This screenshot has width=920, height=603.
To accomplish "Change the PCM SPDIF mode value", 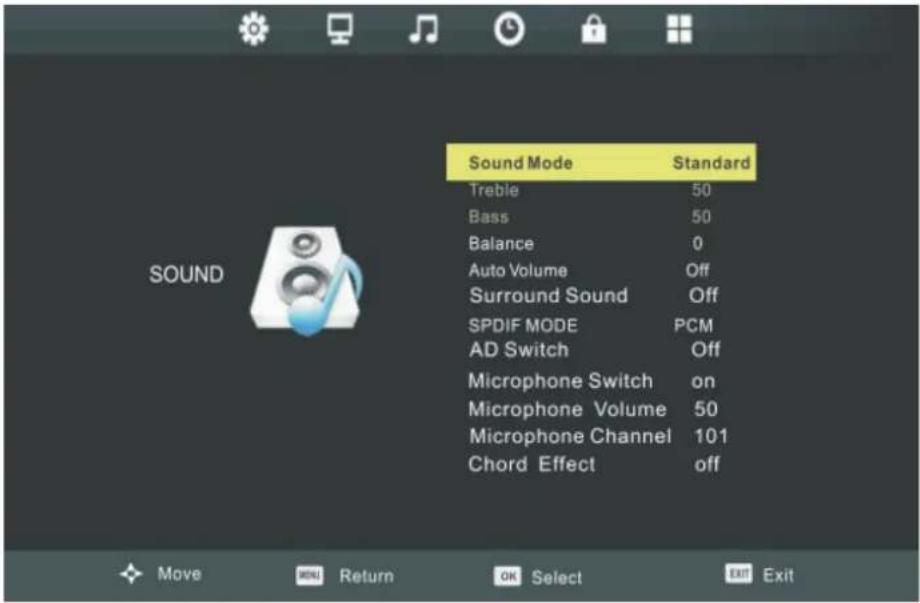I will point(694,326).
